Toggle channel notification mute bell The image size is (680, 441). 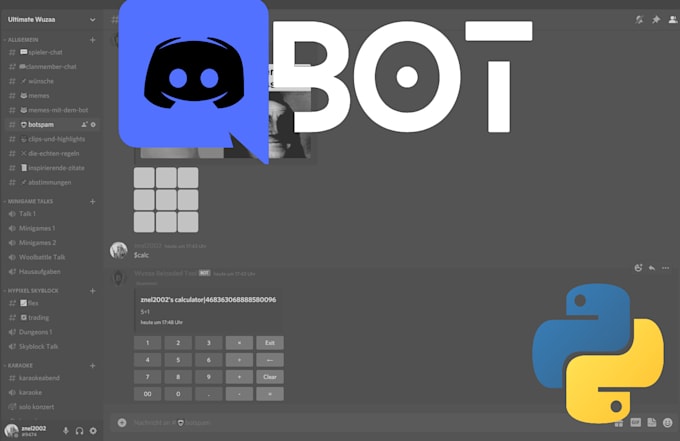click(639, 20)
